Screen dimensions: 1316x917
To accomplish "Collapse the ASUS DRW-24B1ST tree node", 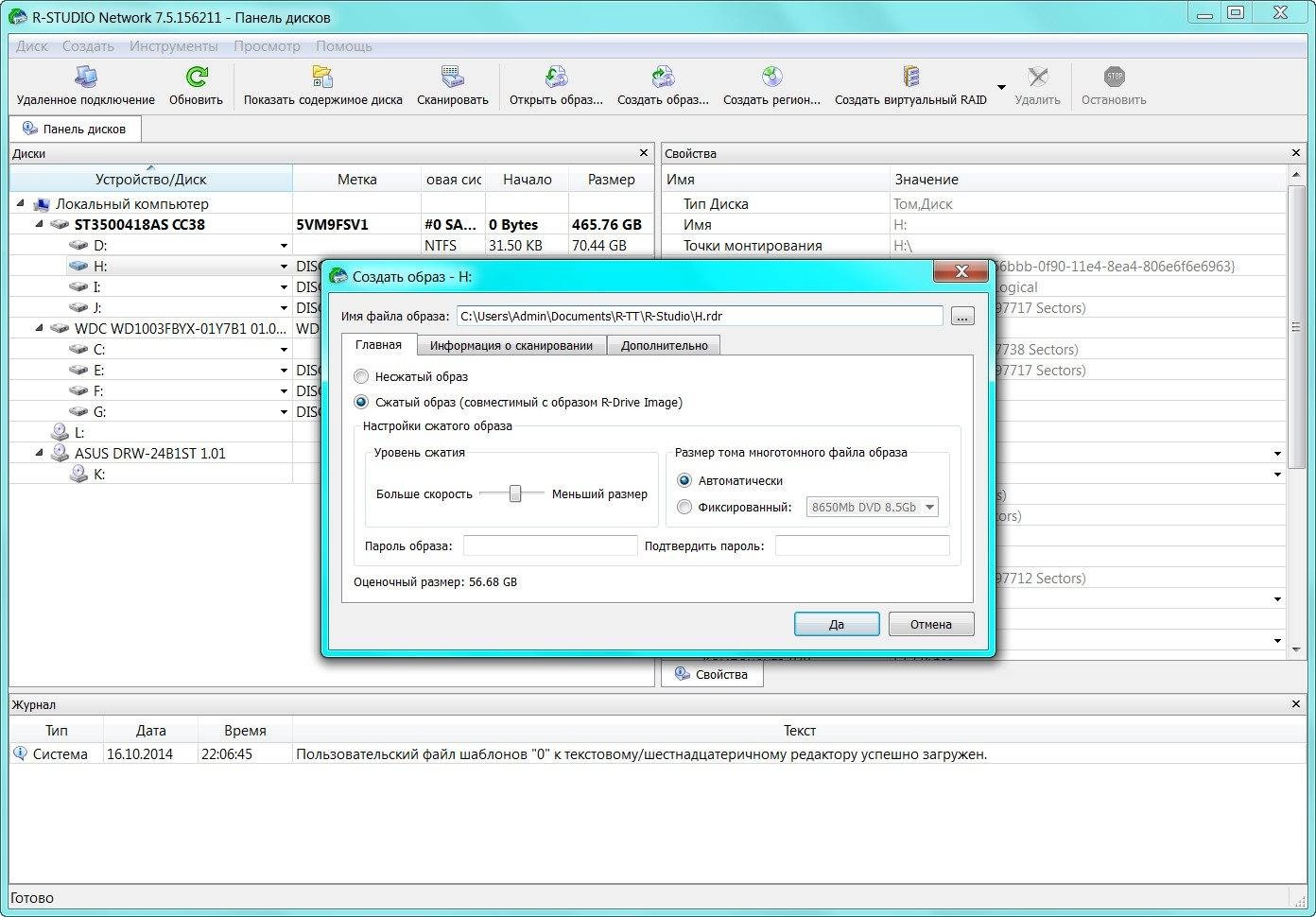I will pos(39,453).
